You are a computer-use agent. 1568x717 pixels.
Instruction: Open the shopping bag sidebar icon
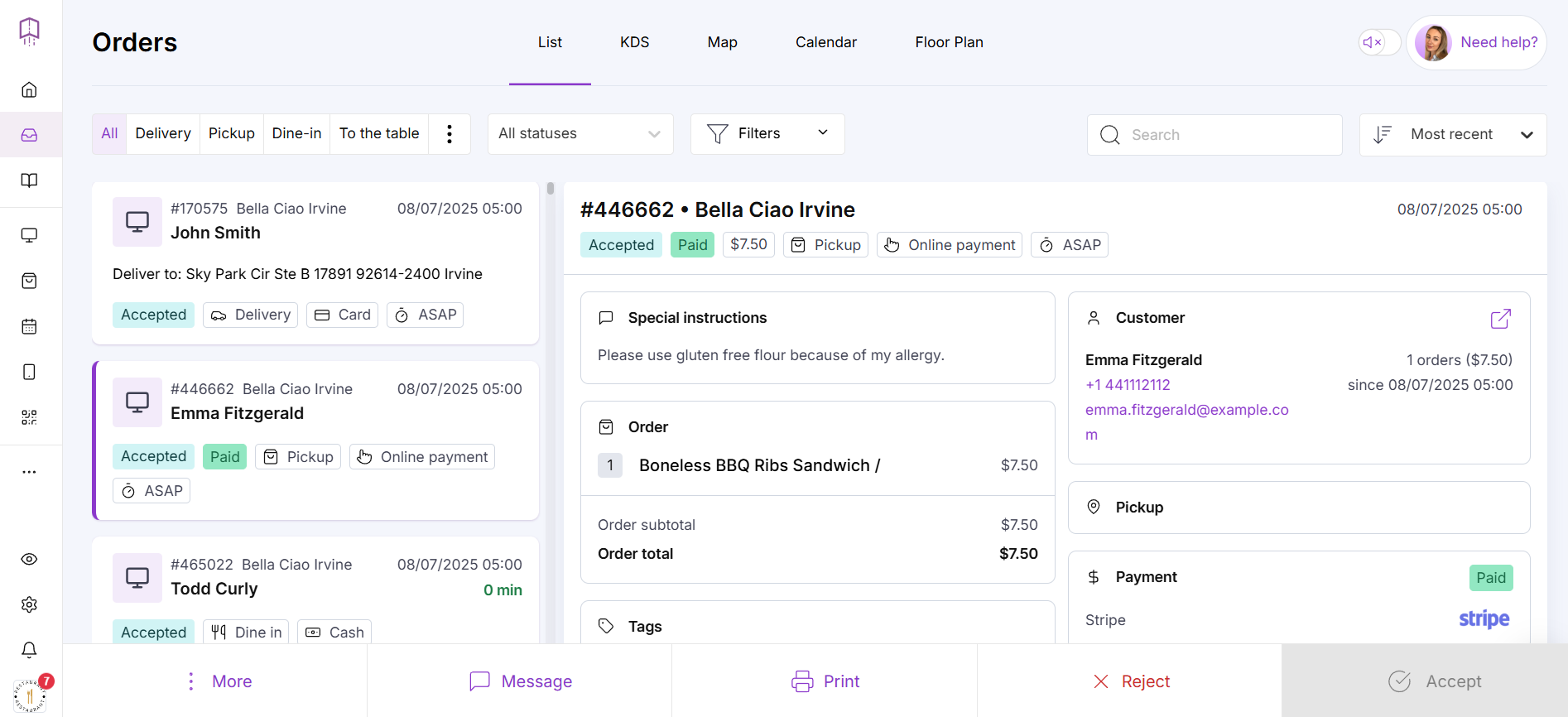[x=29, y=281]
